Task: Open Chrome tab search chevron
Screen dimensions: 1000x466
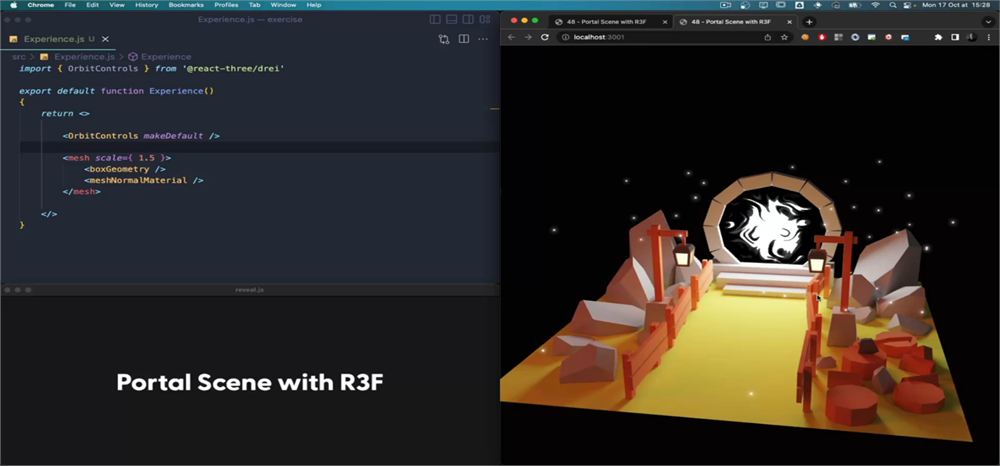Action: coord(989,21)
